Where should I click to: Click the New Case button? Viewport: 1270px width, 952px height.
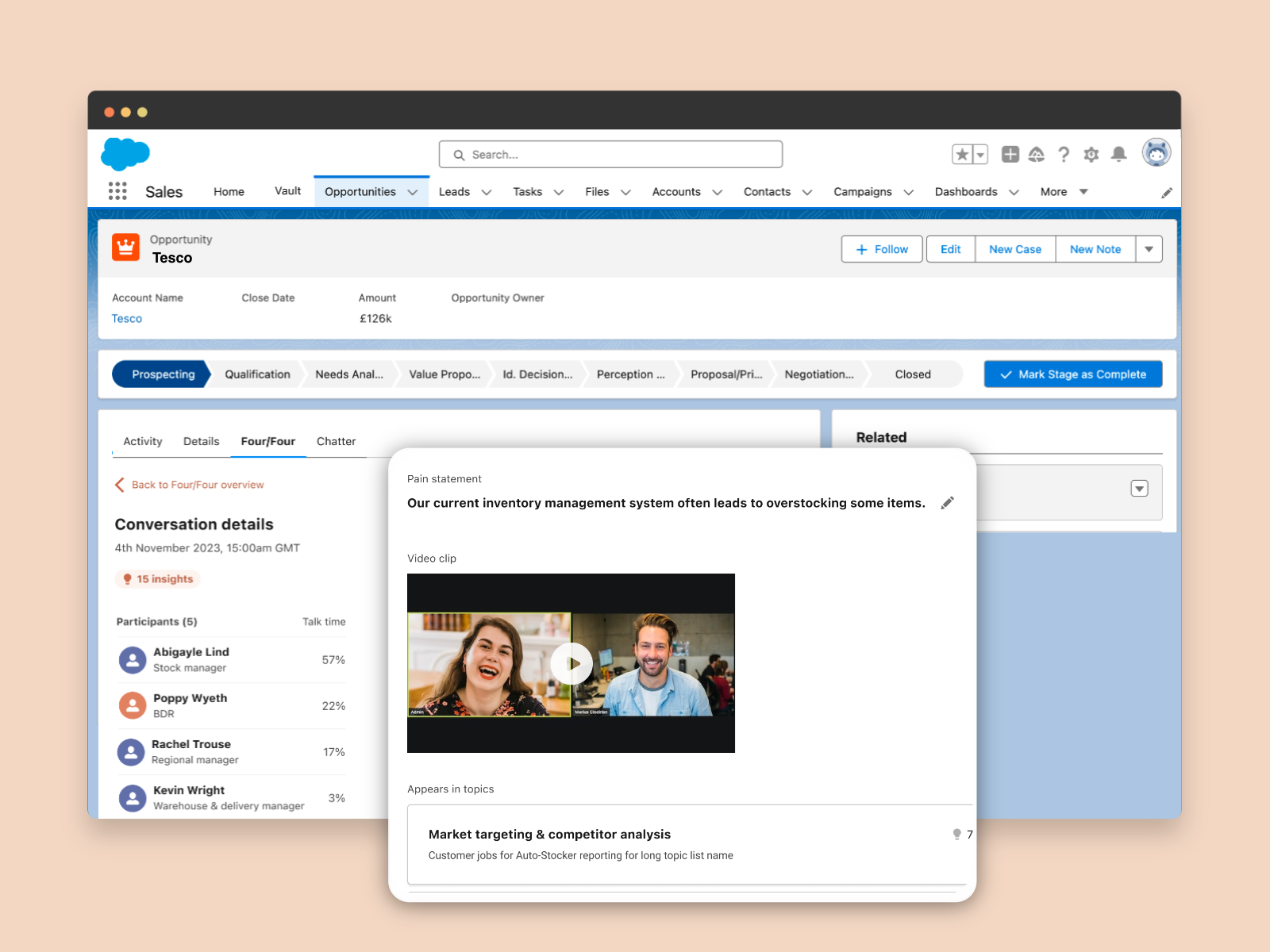point(1015,249)
